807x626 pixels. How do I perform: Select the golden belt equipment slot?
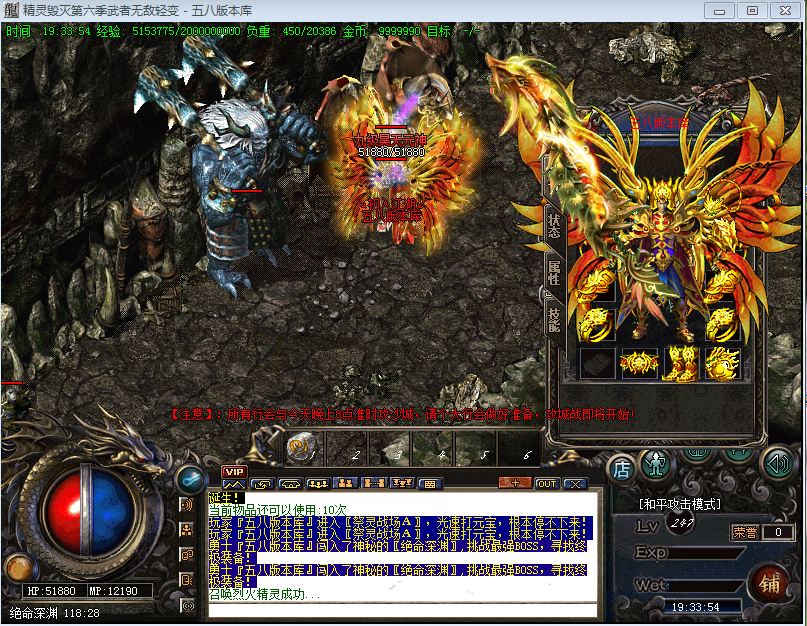639,364
